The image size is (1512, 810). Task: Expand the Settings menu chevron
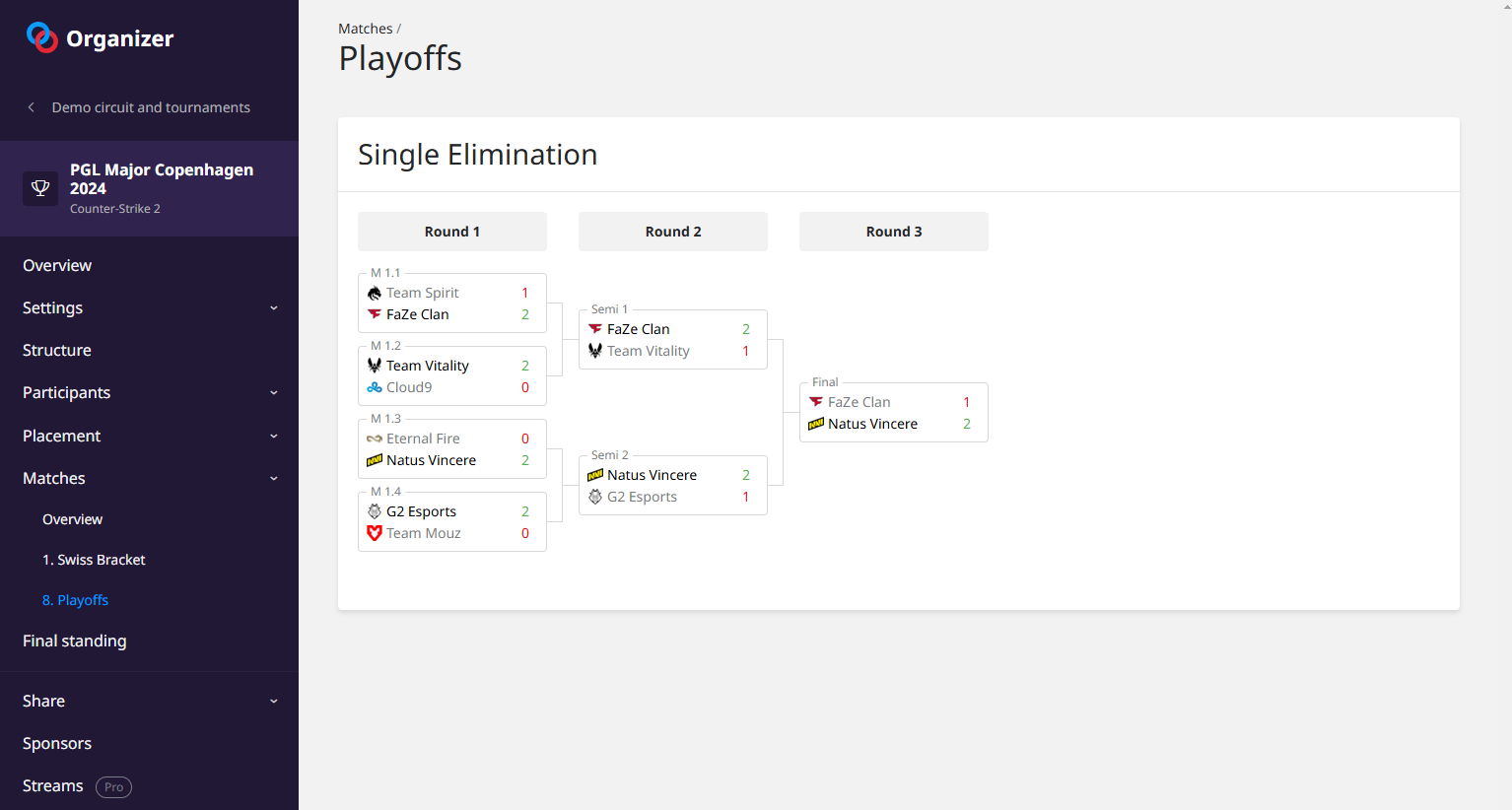click(274, 307)
